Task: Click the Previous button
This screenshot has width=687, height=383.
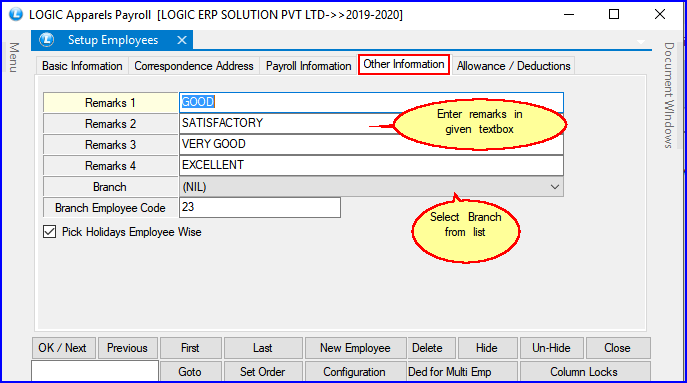Action: [127, 348]
